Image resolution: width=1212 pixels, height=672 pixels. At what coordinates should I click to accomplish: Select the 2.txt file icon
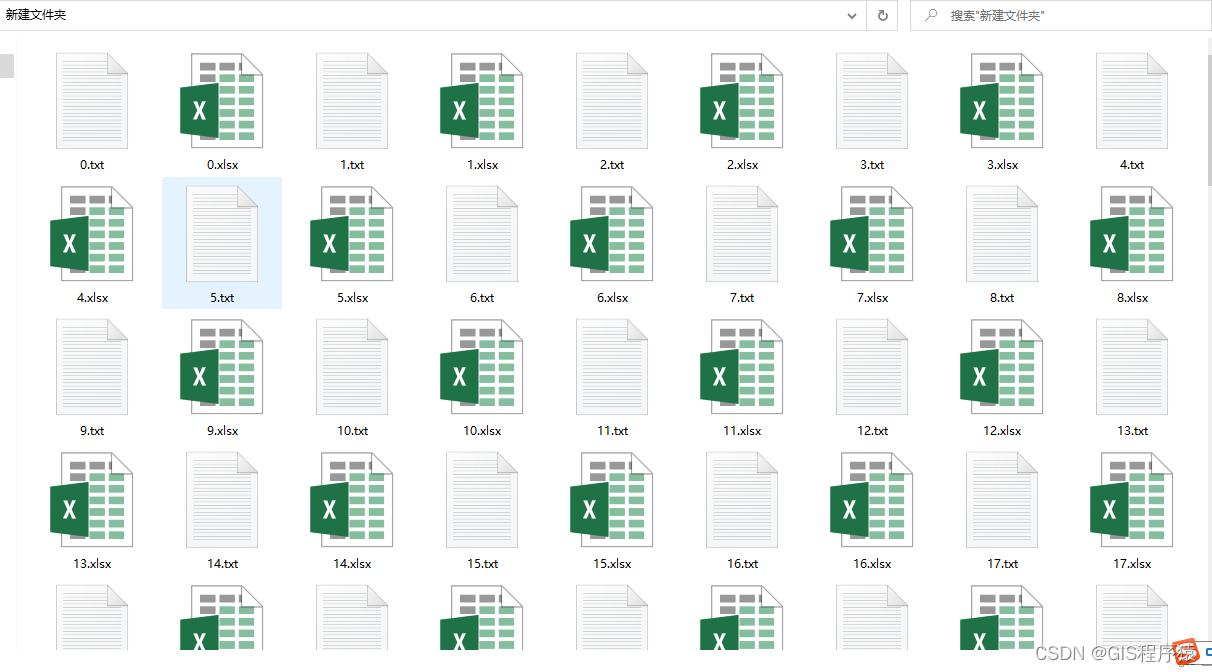point(612,101)
